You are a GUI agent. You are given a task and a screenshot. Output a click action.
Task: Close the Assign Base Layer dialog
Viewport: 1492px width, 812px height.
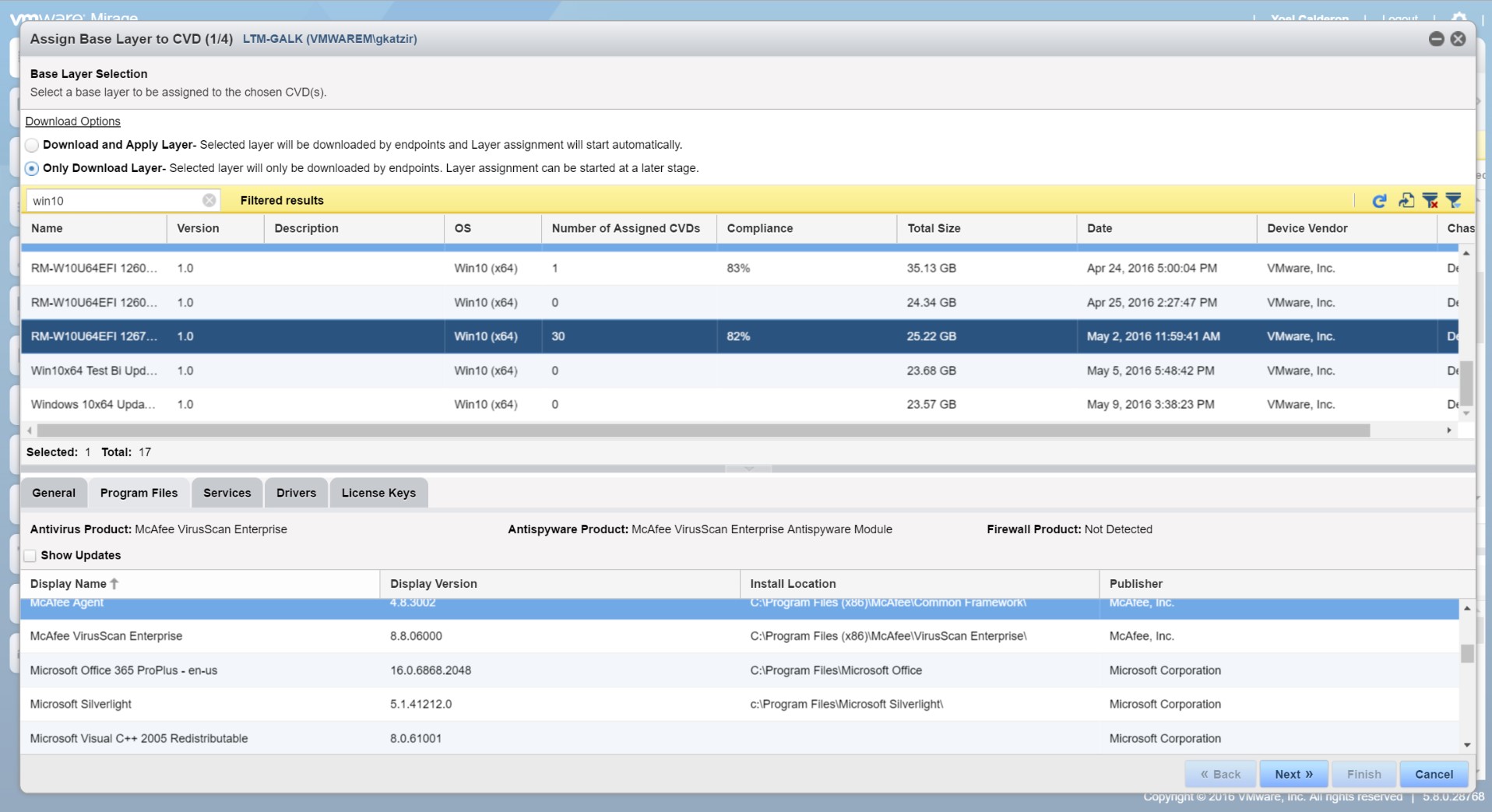pos(1459,39)
